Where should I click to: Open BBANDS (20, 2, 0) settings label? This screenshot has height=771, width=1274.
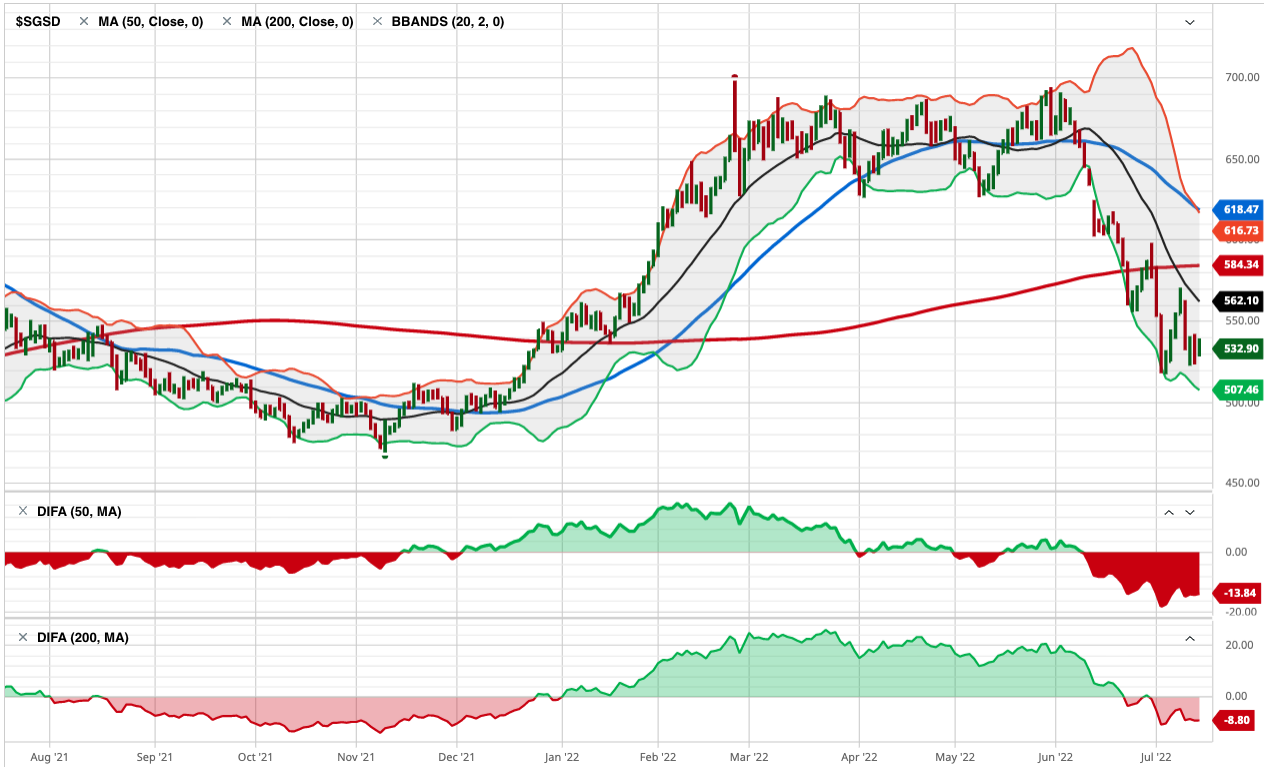tap(446, 21)
